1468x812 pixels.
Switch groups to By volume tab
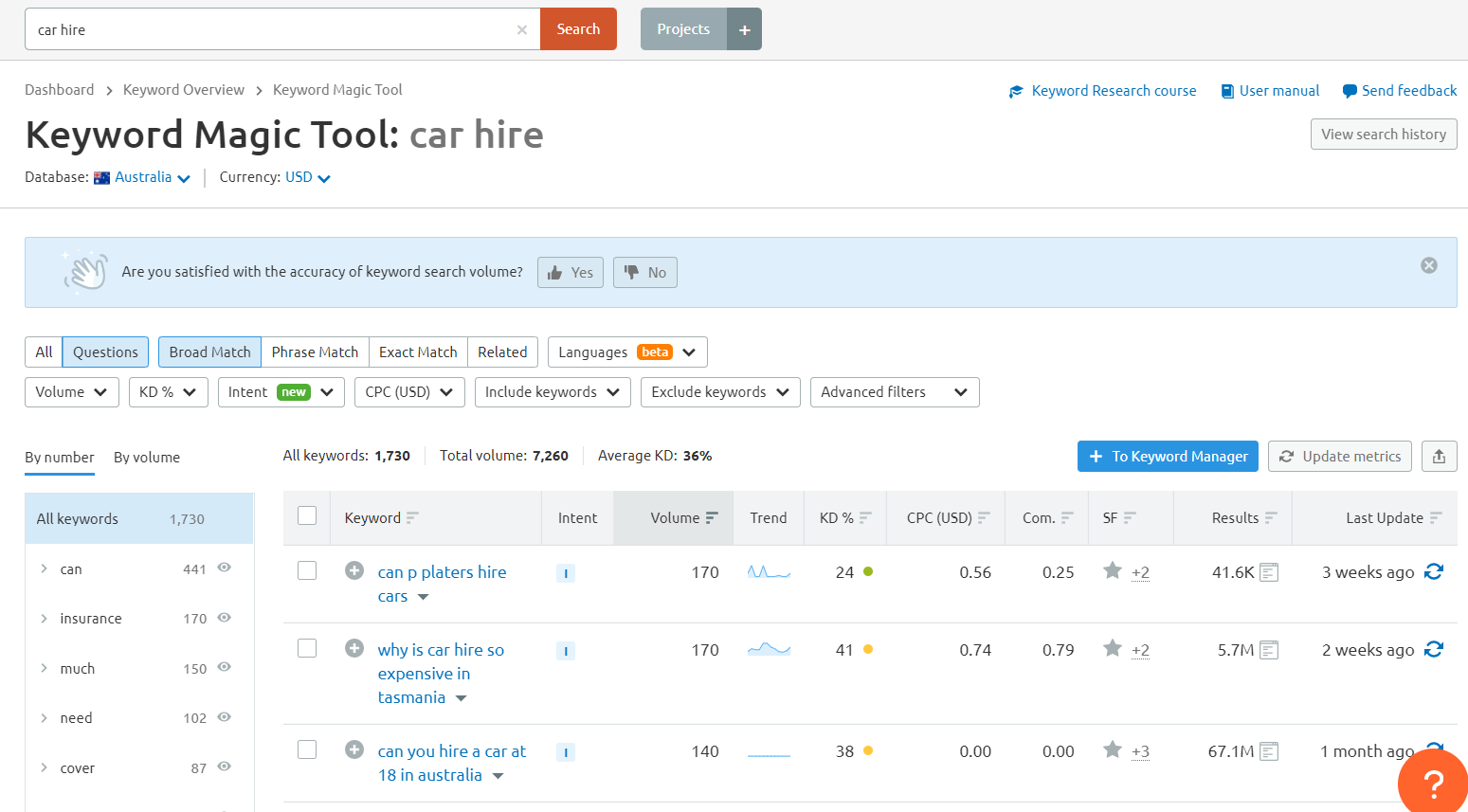point(147,458)
